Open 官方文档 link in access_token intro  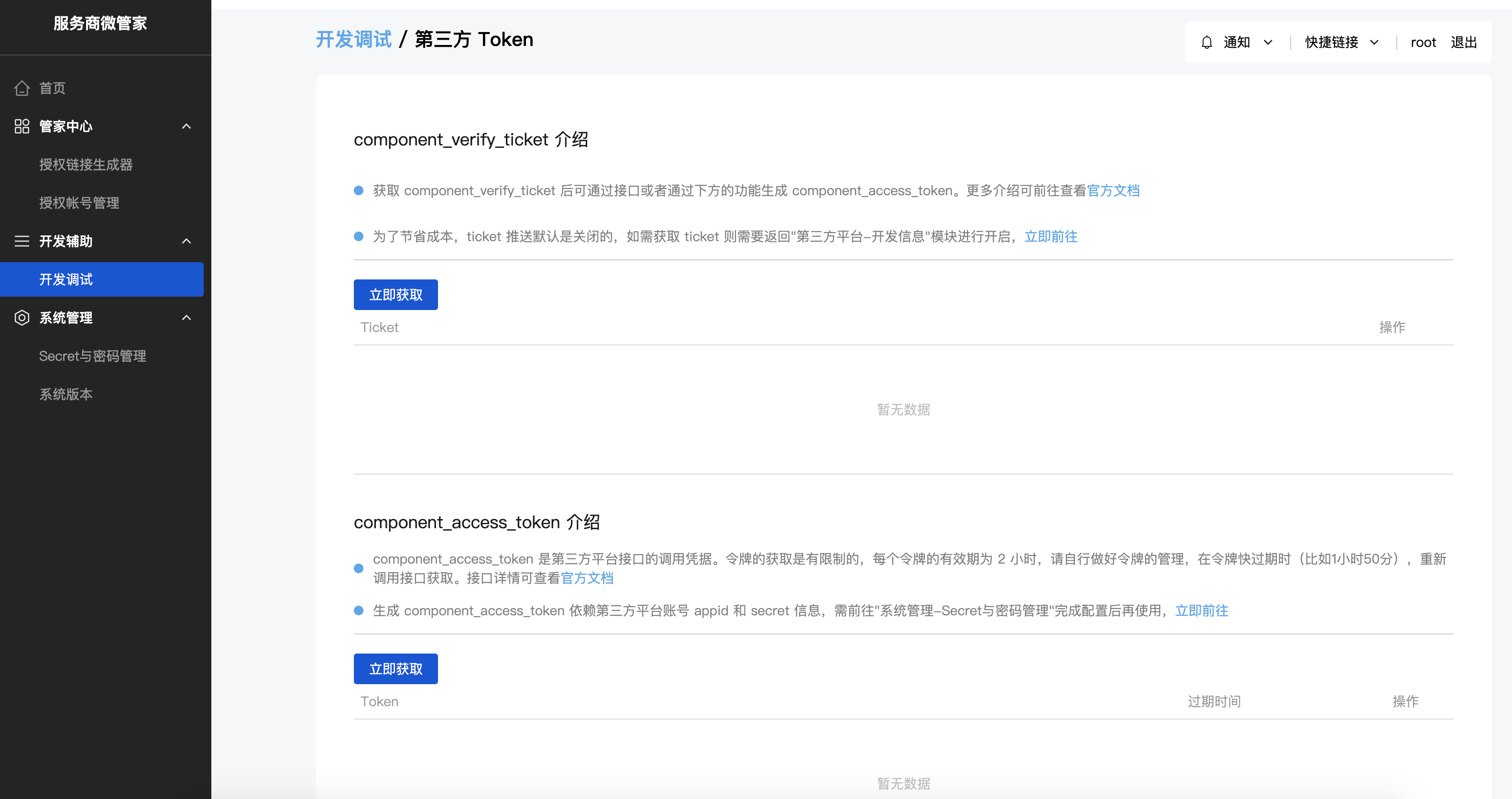point(587,578)
